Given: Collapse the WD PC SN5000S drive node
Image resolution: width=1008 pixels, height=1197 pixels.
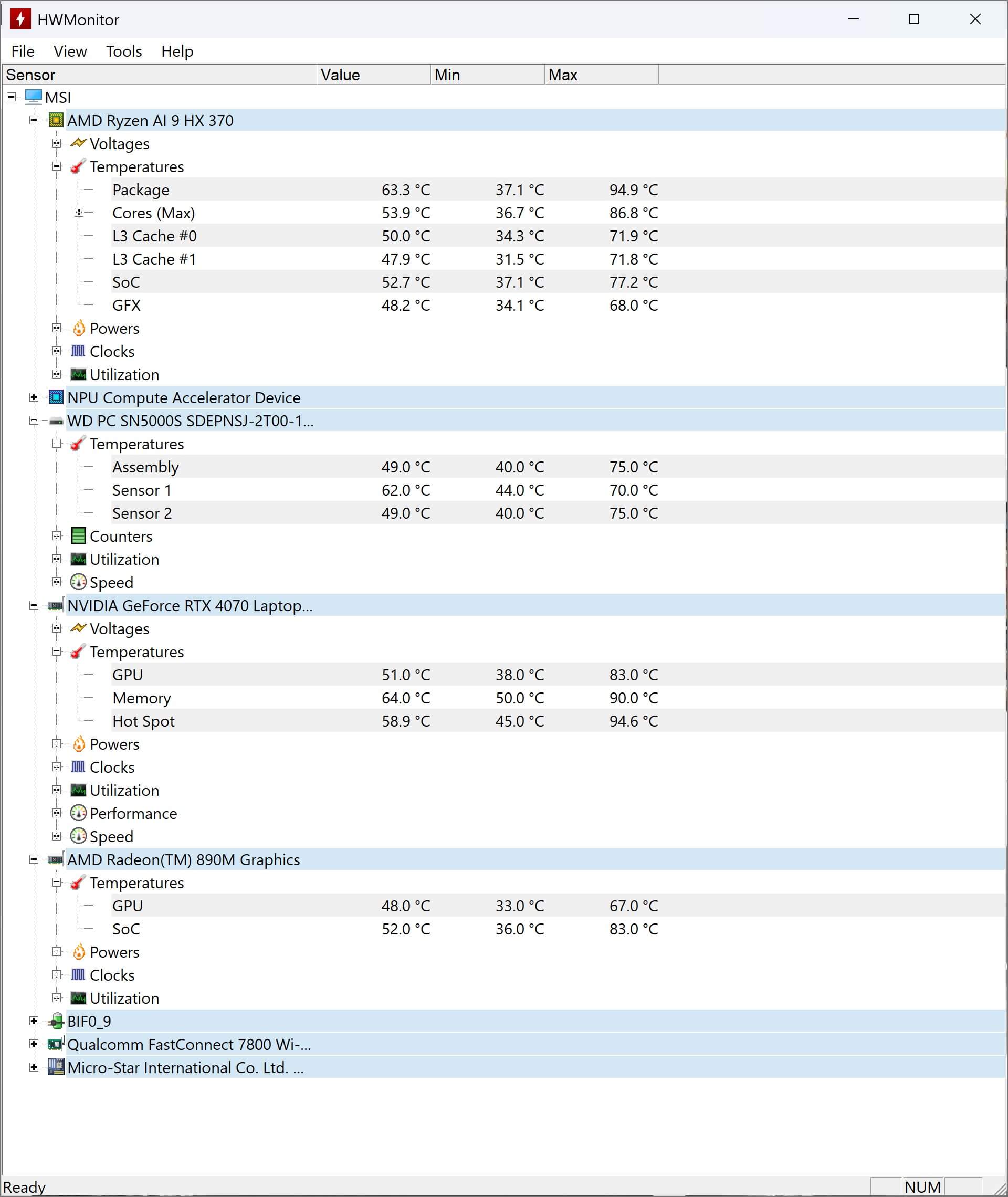Looking at the screenshot, I should tap(34, 421).
